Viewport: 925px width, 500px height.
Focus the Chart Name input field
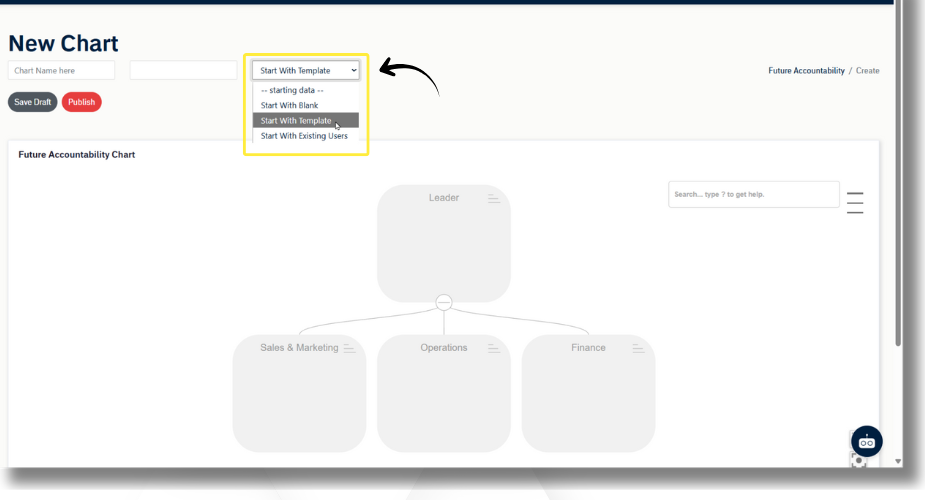[x=61, y=71]
